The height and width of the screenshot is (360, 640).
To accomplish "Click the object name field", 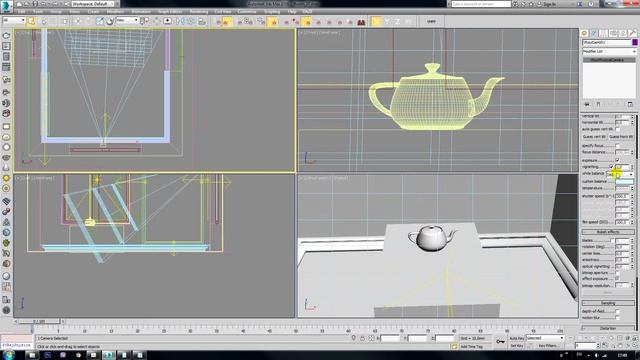I will click(607, 42).
